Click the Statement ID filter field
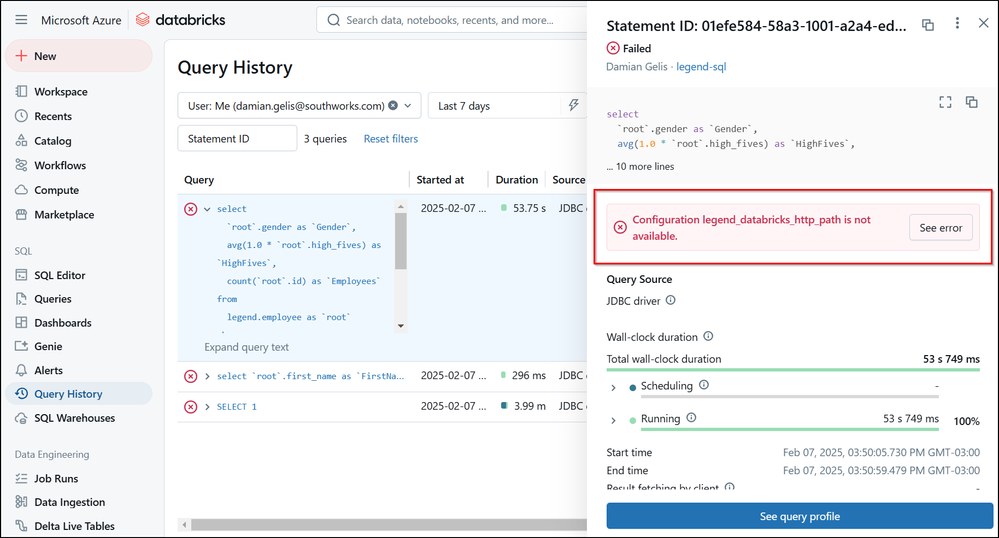 (x=237, y=138)
